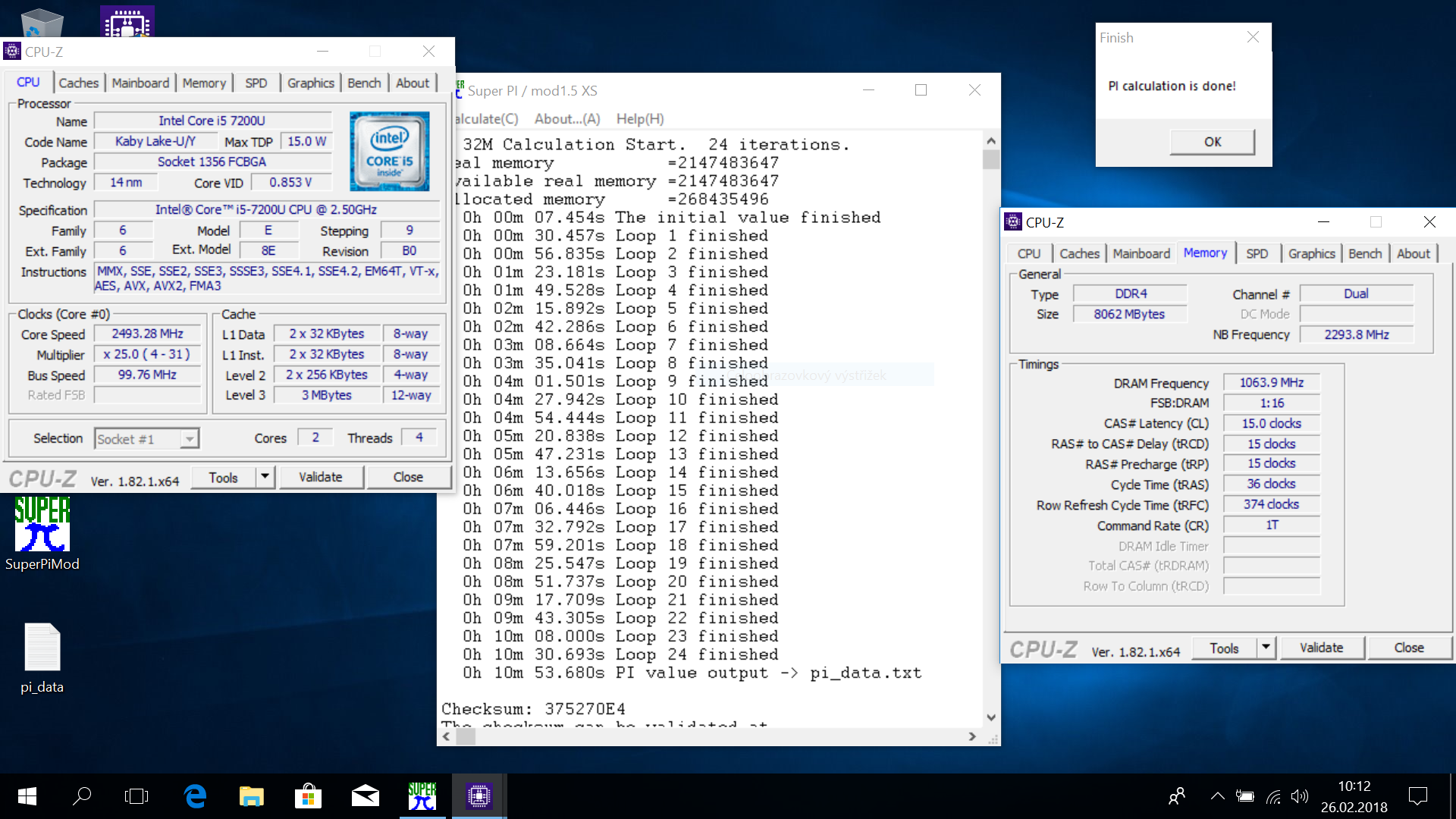Open SPD tab in right CPU-Z window

coord(1257,253)
